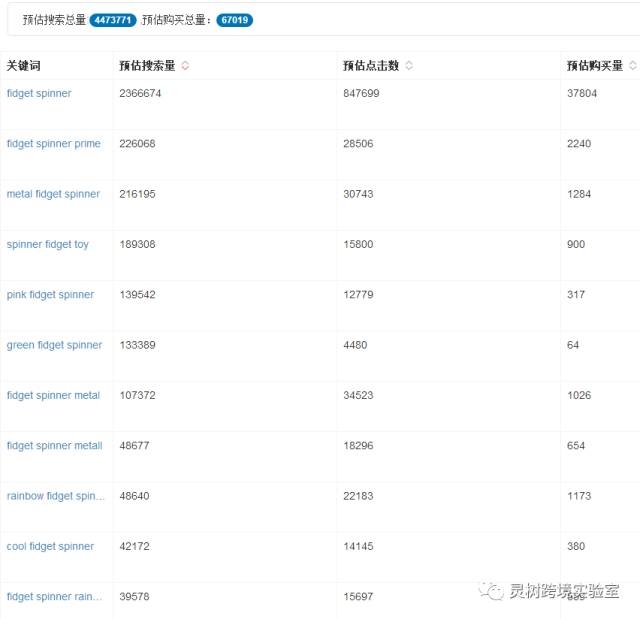This screenshot has height=619, width=640.
Task: Open the 'rainbow fidget spin...' keyword link
Action: tap(56, 496)
